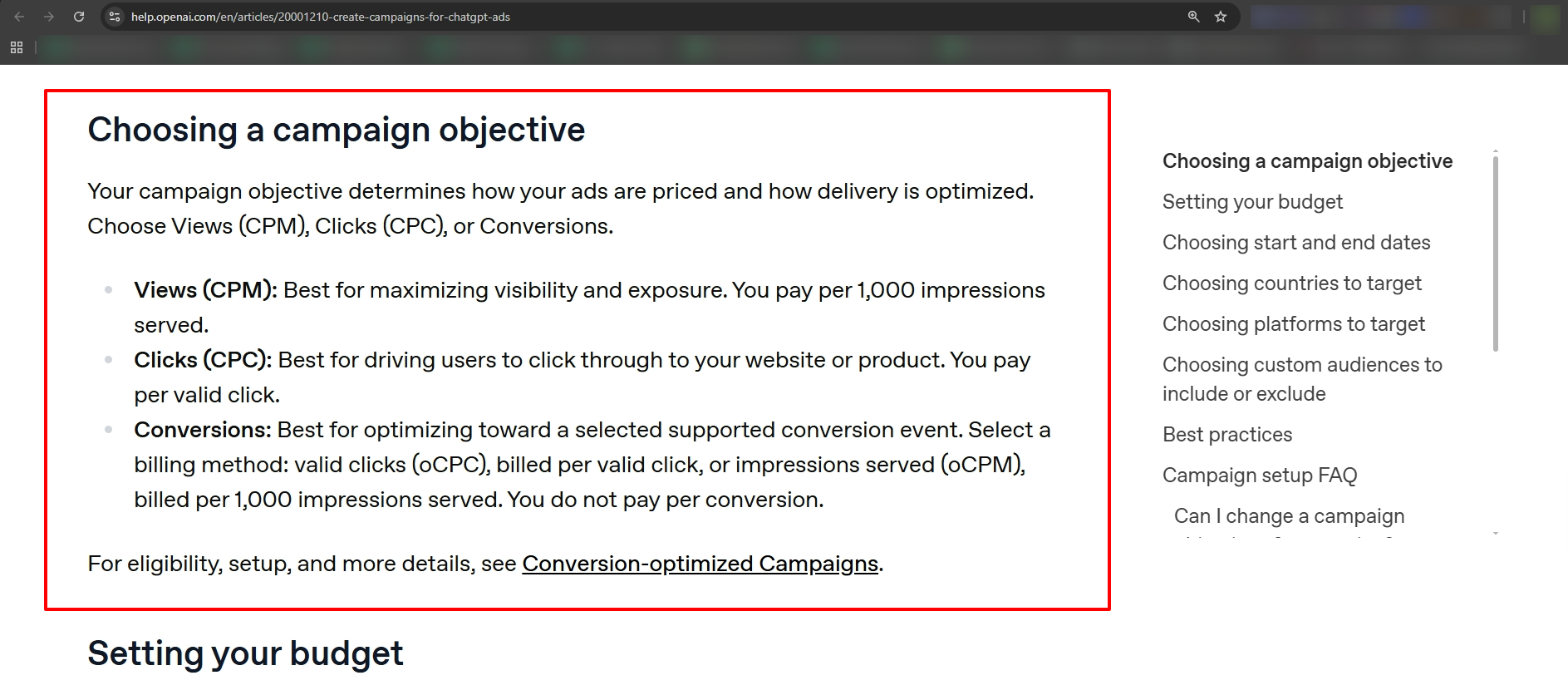The height and width of the screenshot is (690, 1568).
Task: Jump to Choosing a campaign objective in sidebar
Action: (1307, 161)
